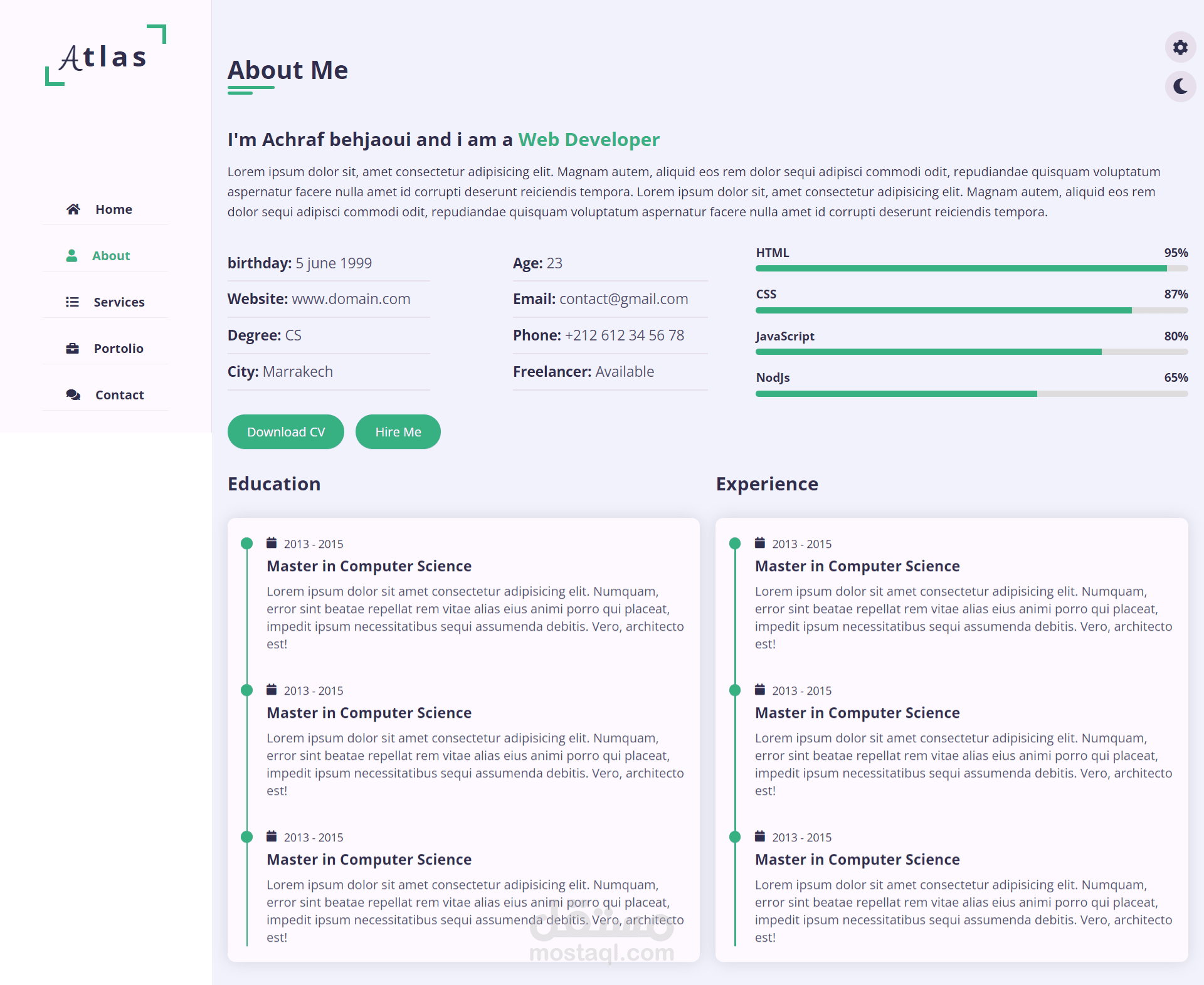Click the Portolio briefcase icon
The width and height of the screenshot is (1204, 985).
(x=73, y=349)
